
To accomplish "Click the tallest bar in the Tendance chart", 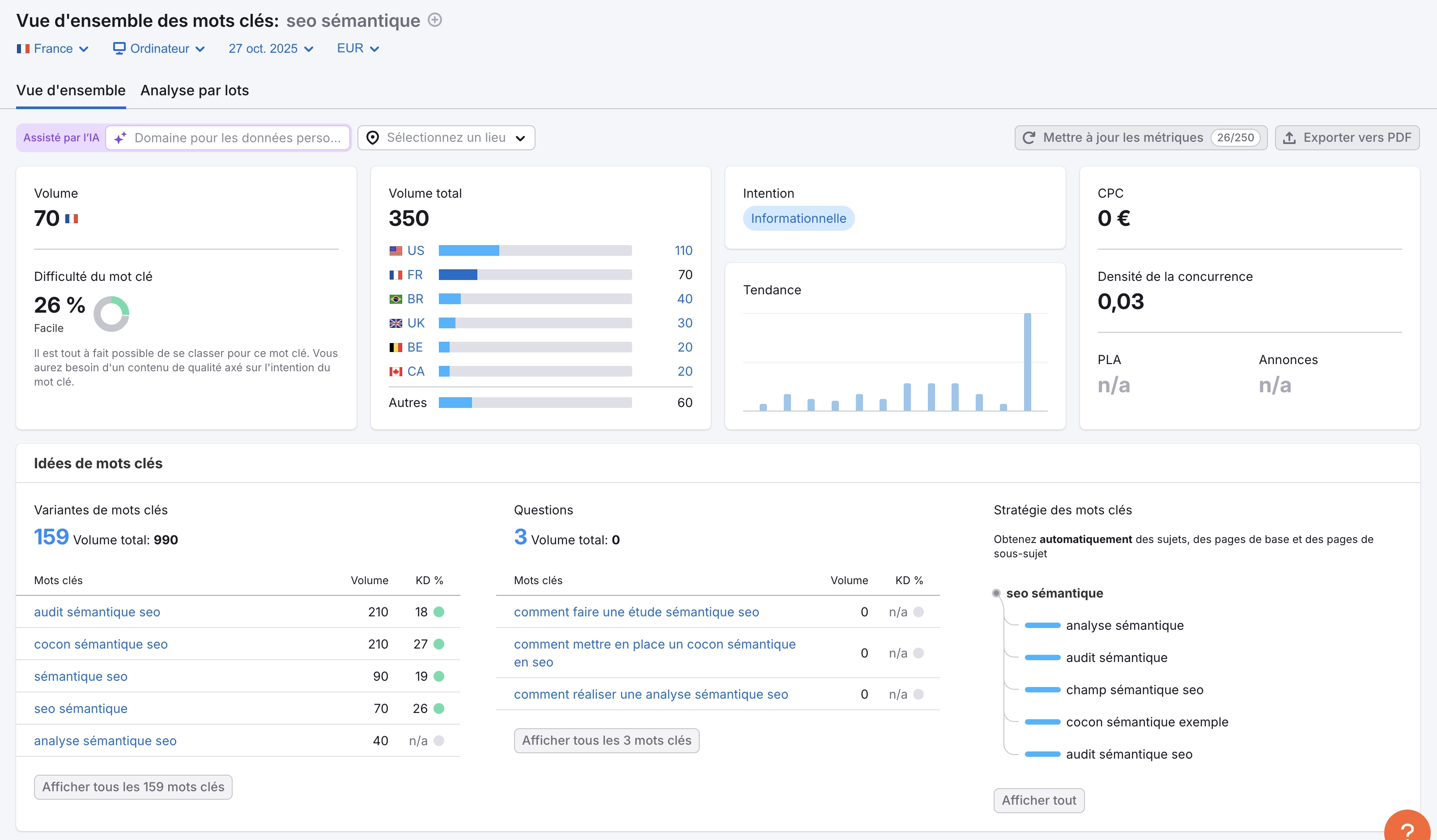I will pos(1027,361).
